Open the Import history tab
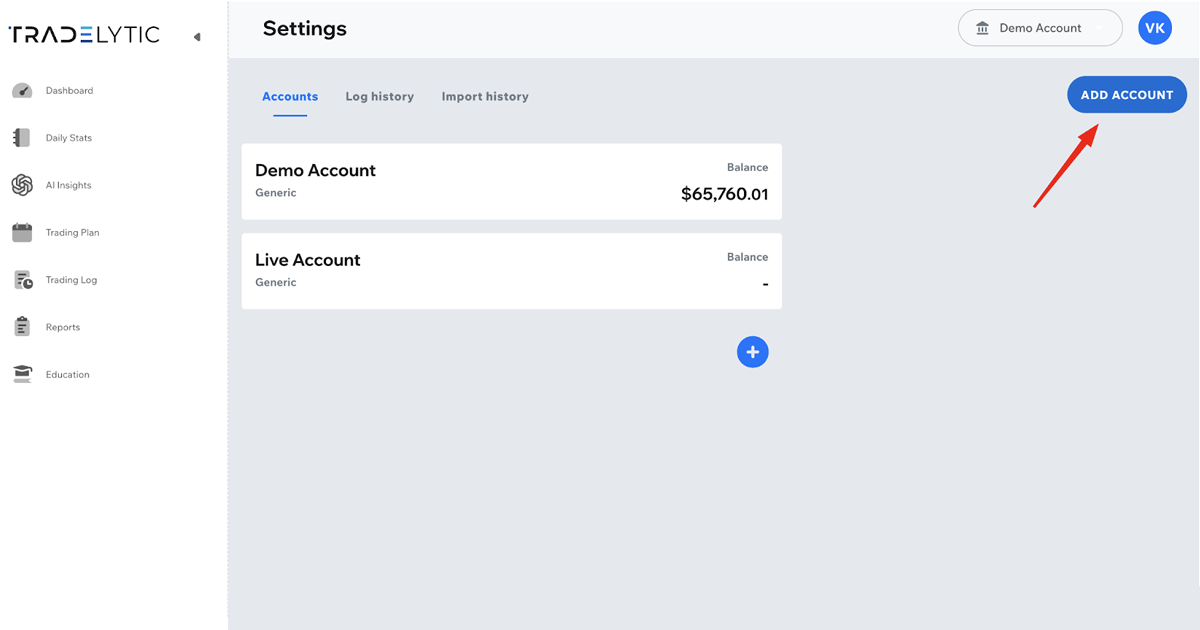The height and width of the screenshot is (630, 1200). coord(485,97)
